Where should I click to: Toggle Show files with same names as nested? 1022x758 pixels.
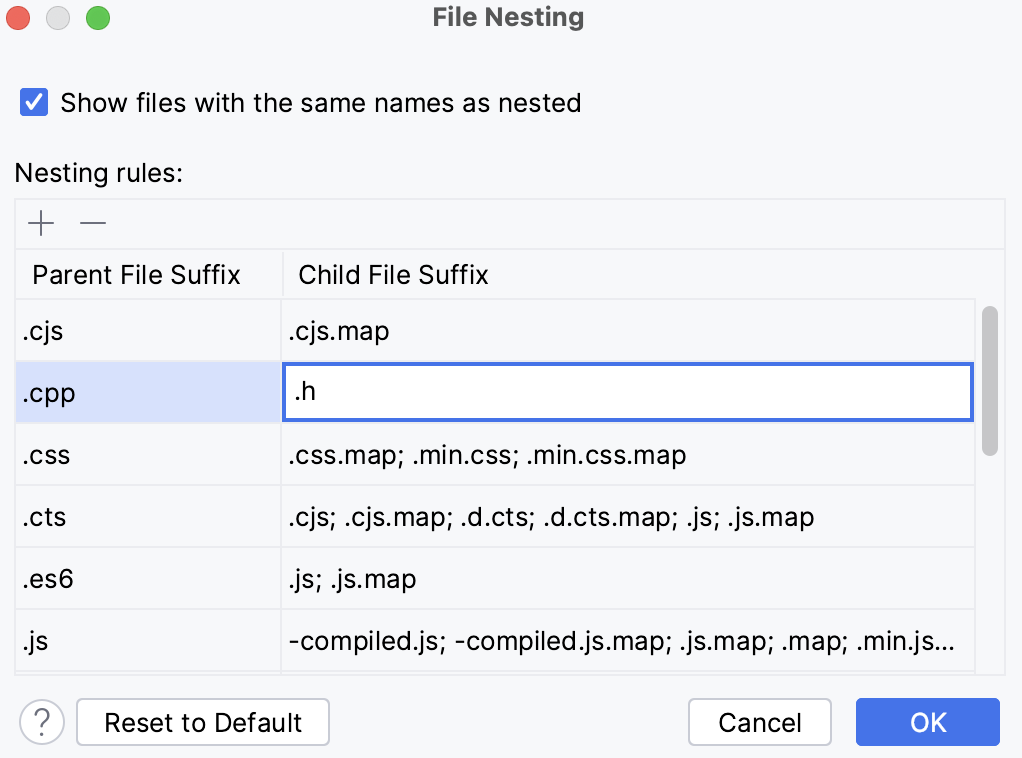coord(33,102)
